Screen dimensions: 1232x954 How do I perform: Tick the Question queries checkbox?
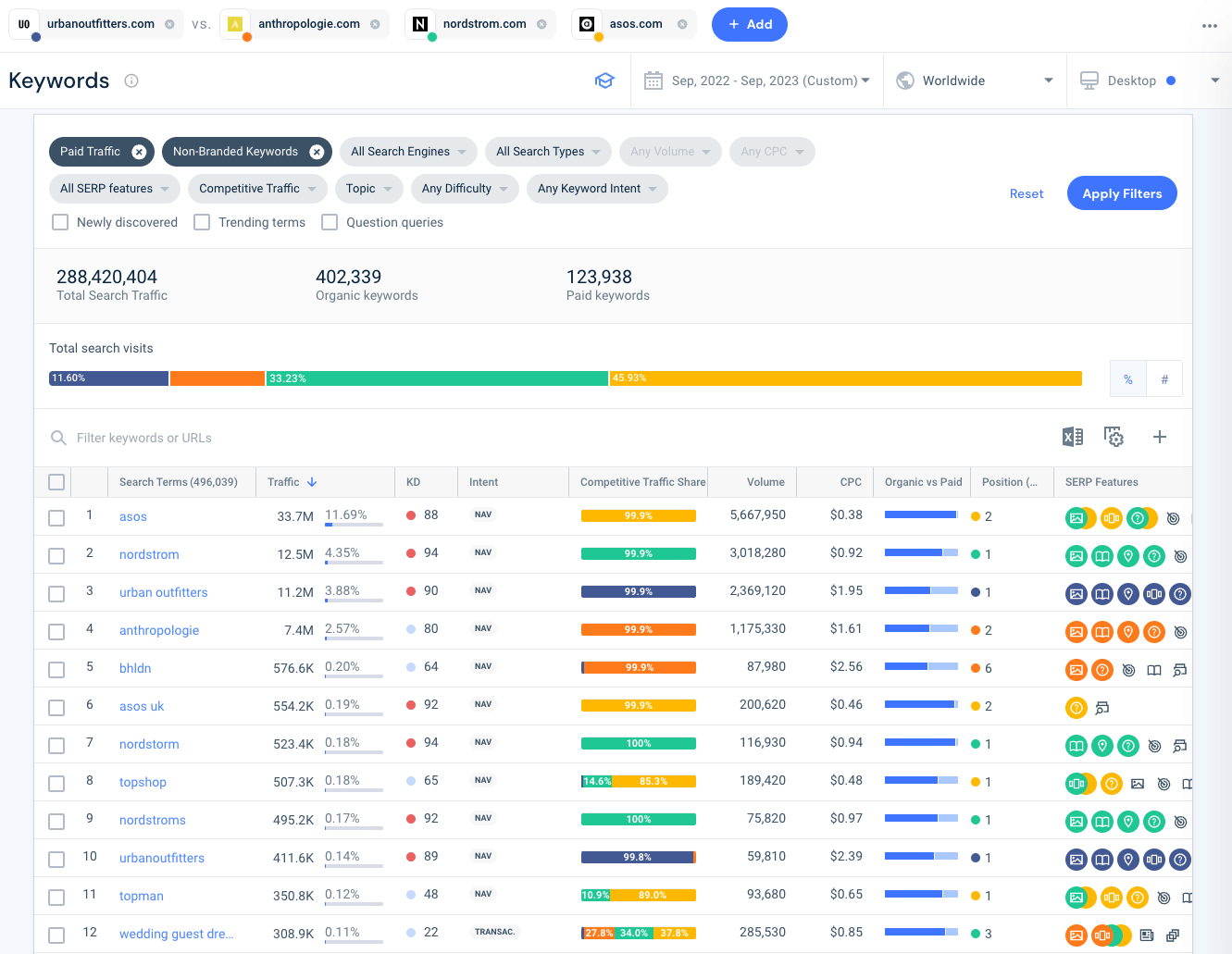(x=330, y=222)
